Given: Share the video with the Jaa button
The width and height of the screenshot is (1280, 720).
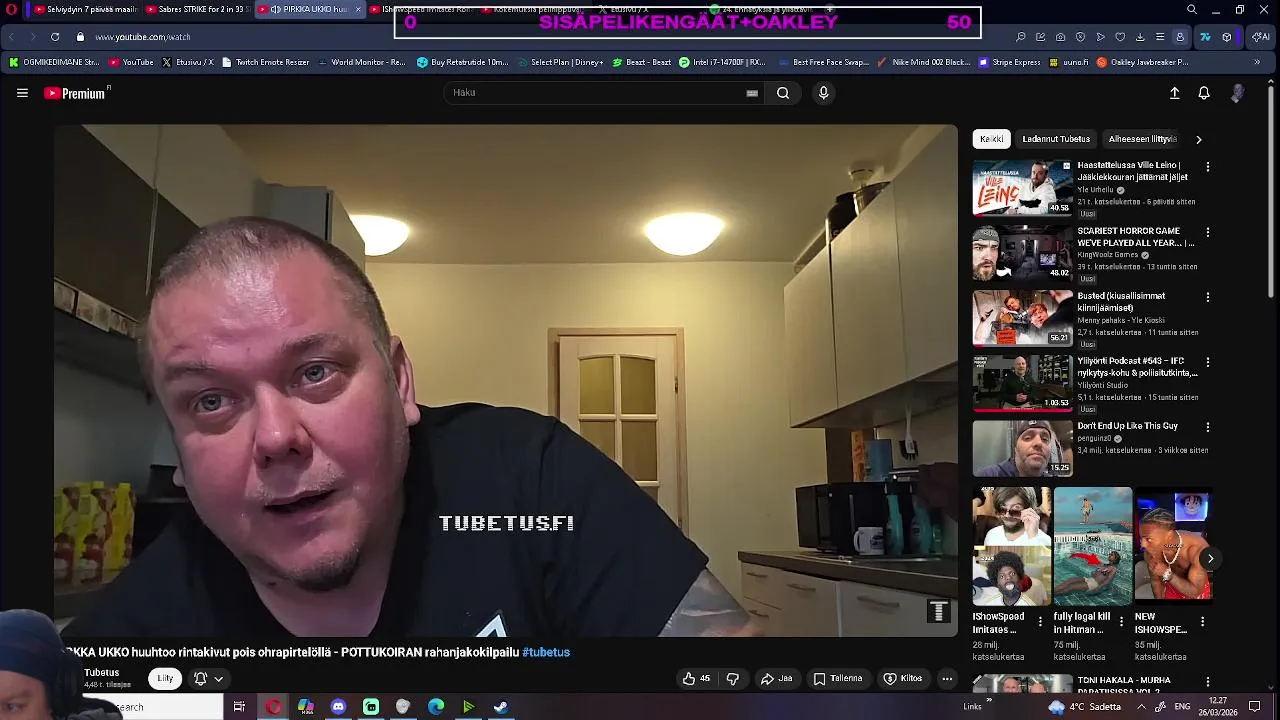Looking at the screenshot, I should click(777, 678).
